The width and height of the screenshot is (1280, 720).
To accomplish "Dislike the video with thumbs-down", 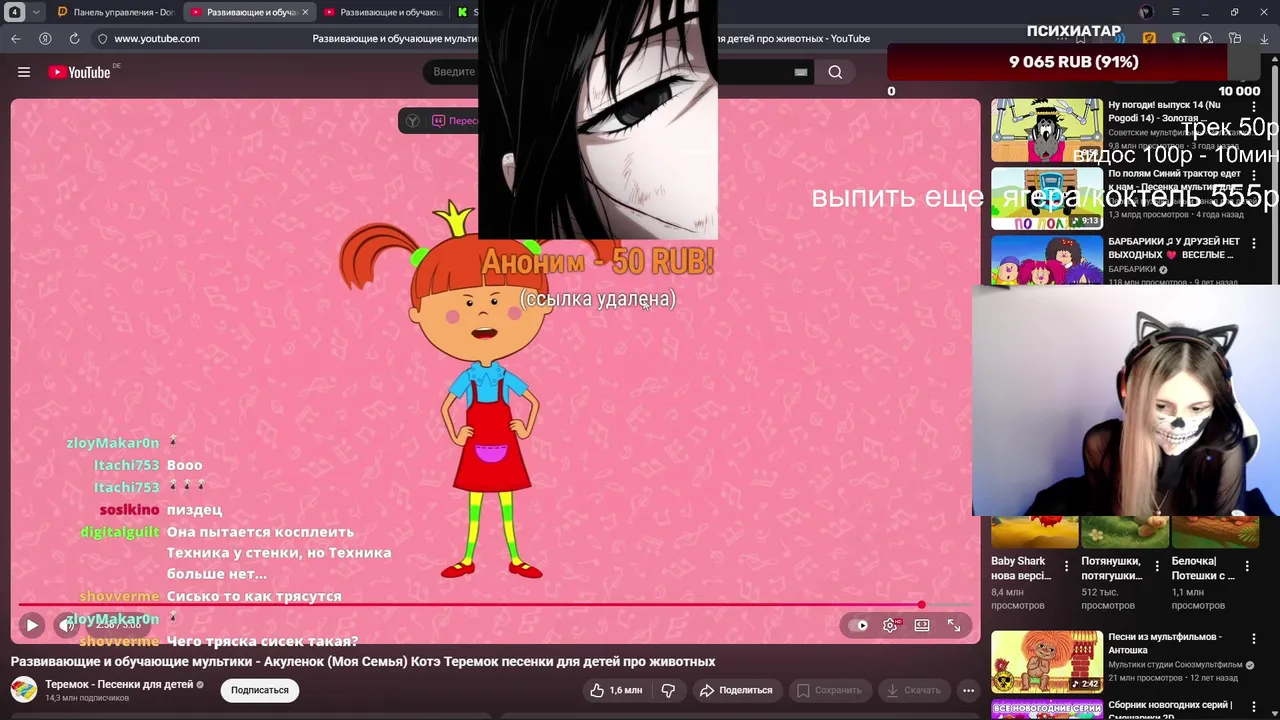I will [668, 690].
